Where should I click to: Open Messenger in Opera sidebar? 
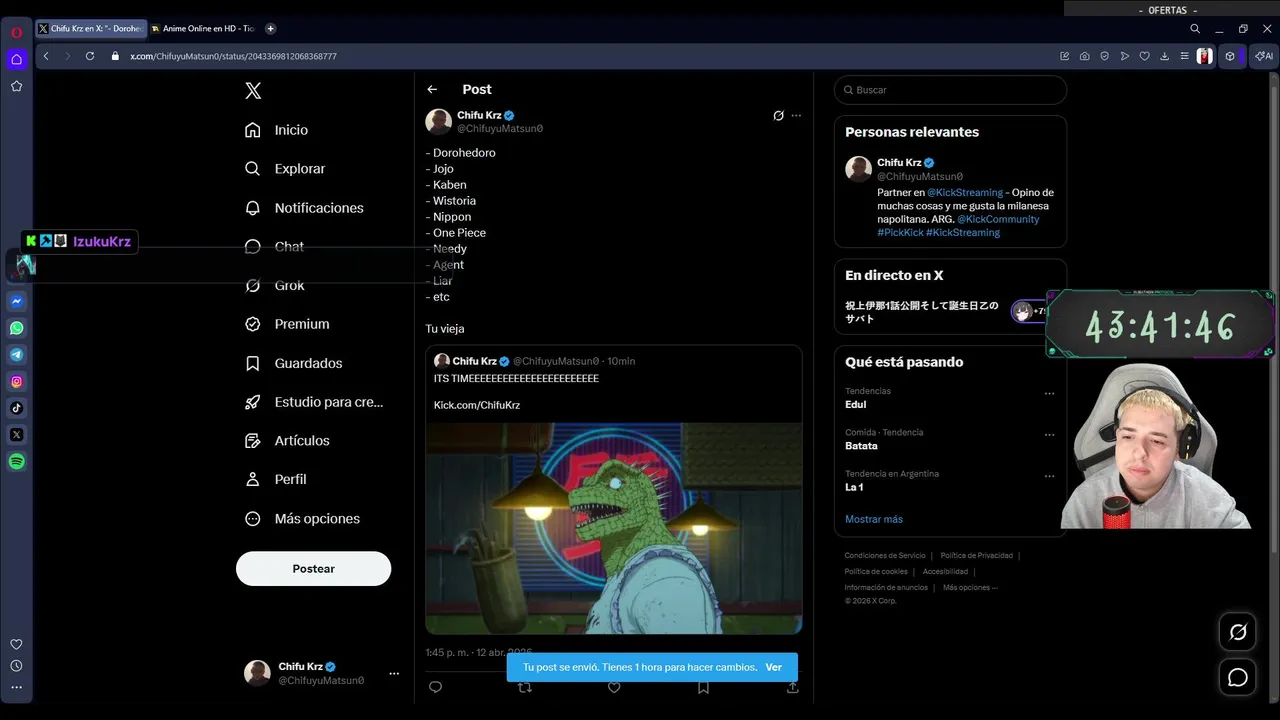coord(17,301)
